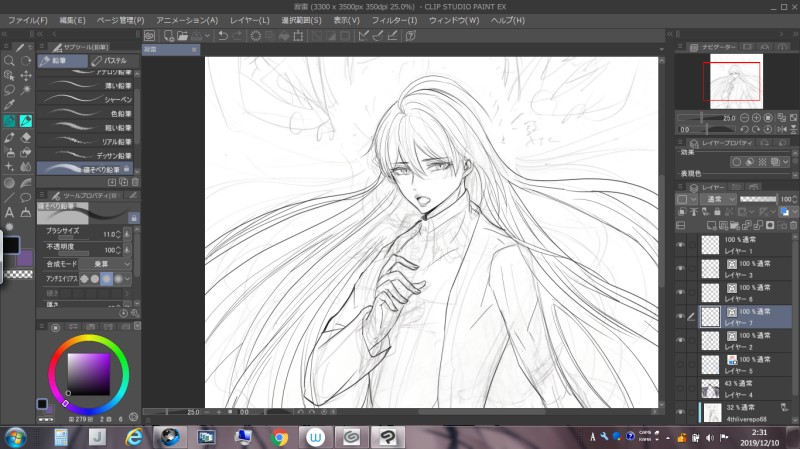Open フィルター(I) menu

394,20
